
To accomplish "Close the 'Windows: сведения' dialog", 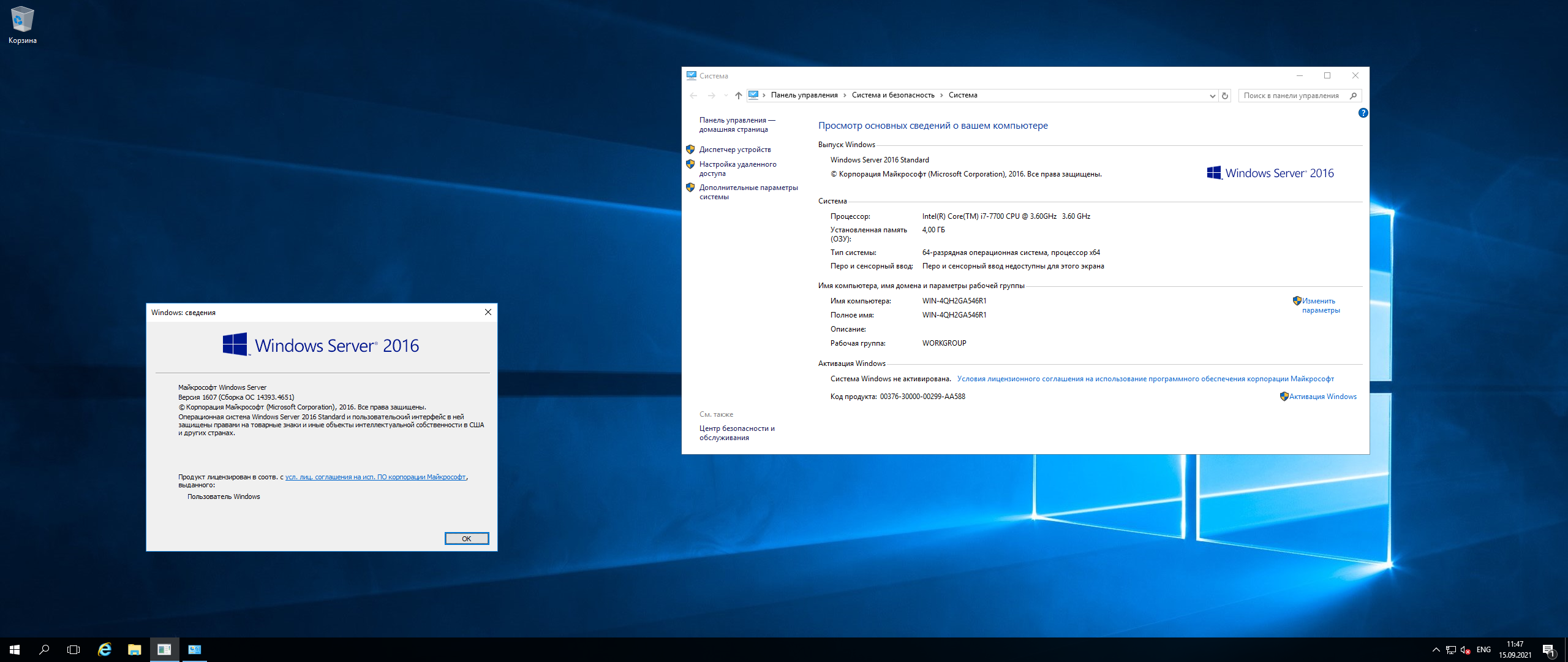I will (488, 312).
